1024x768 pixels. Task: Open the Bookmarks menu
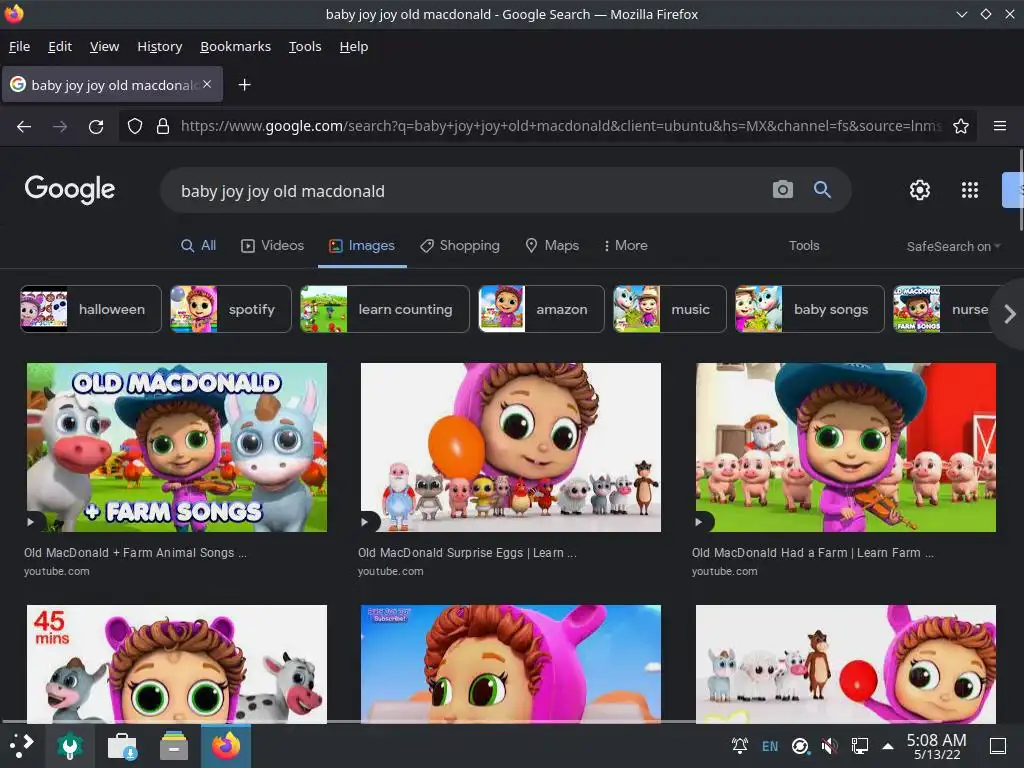235,46
